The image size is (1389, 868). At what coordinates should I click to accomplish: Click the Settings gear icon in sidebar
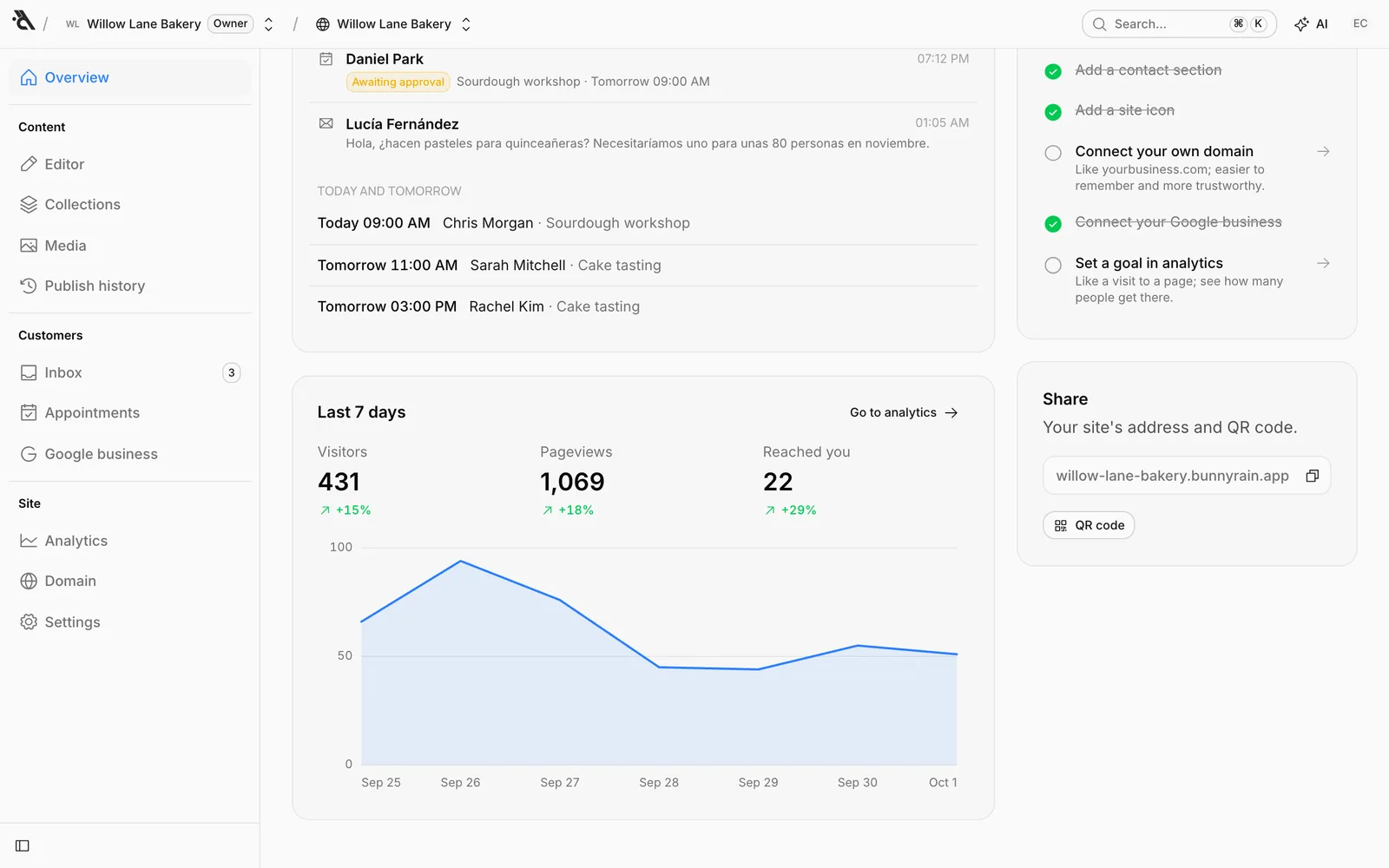[29, 622]
